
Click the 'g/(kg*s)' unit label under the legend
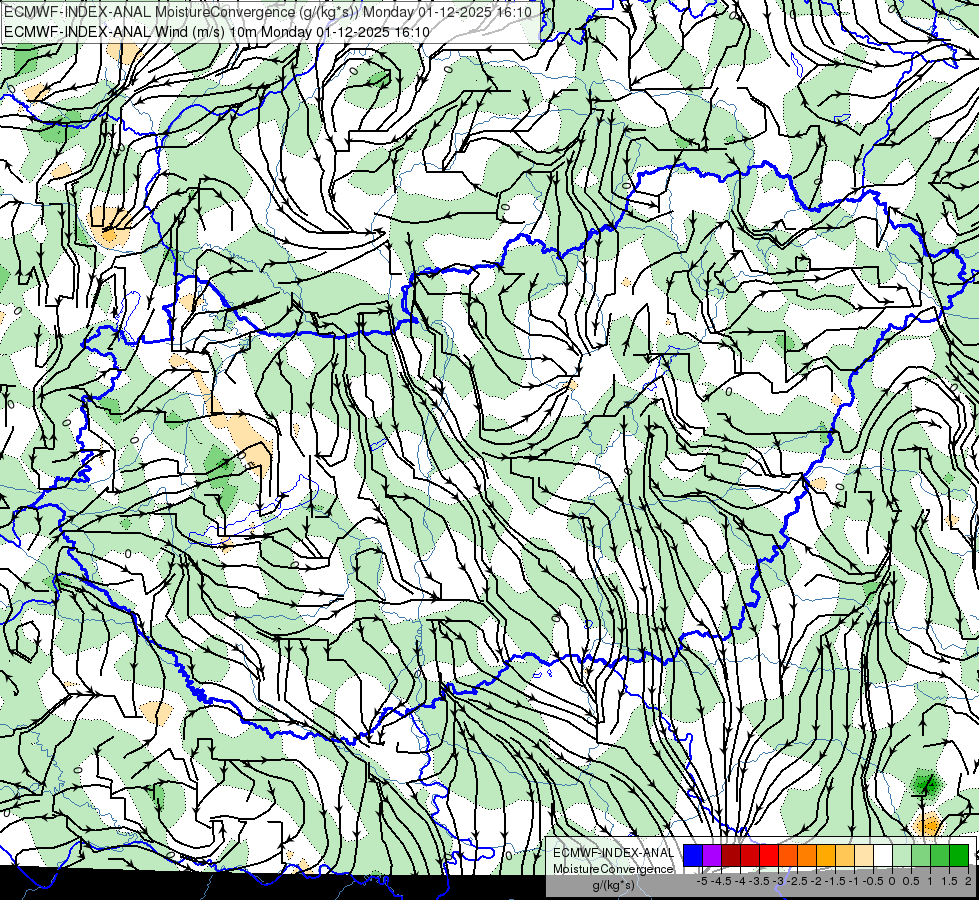613,885
